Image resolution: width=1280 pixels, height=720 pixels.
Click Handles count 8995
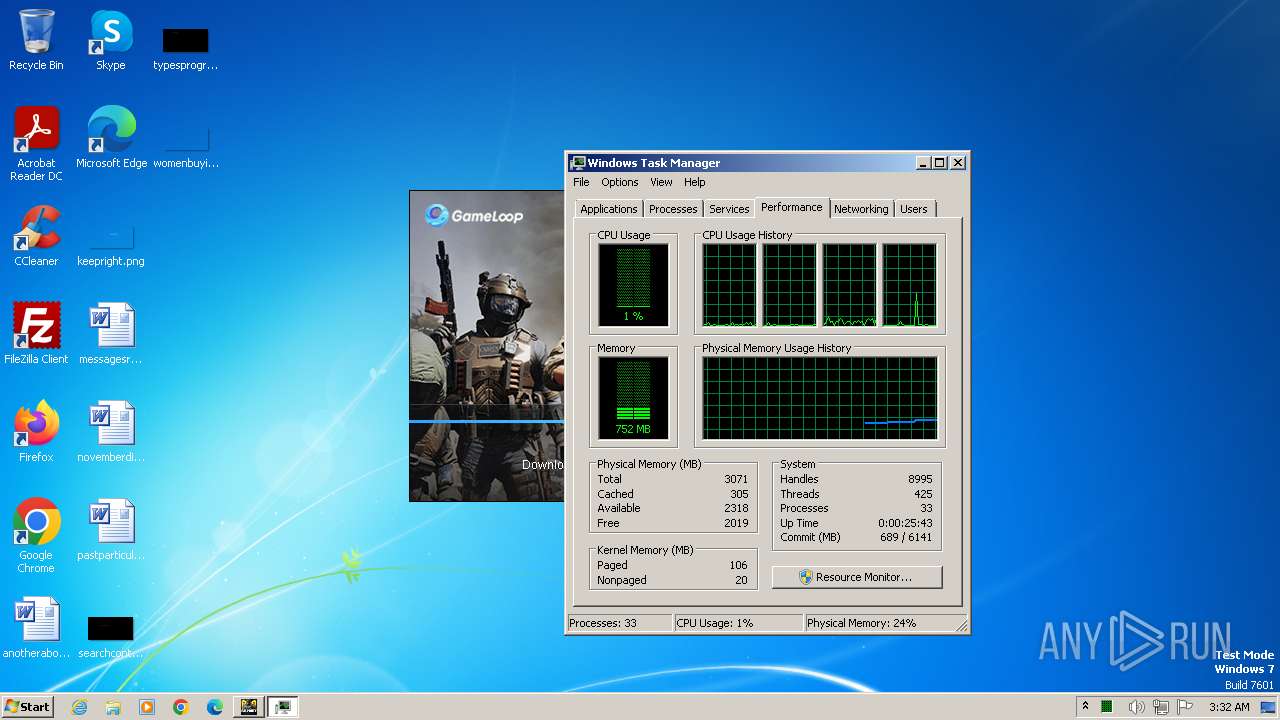click(920, 479)
